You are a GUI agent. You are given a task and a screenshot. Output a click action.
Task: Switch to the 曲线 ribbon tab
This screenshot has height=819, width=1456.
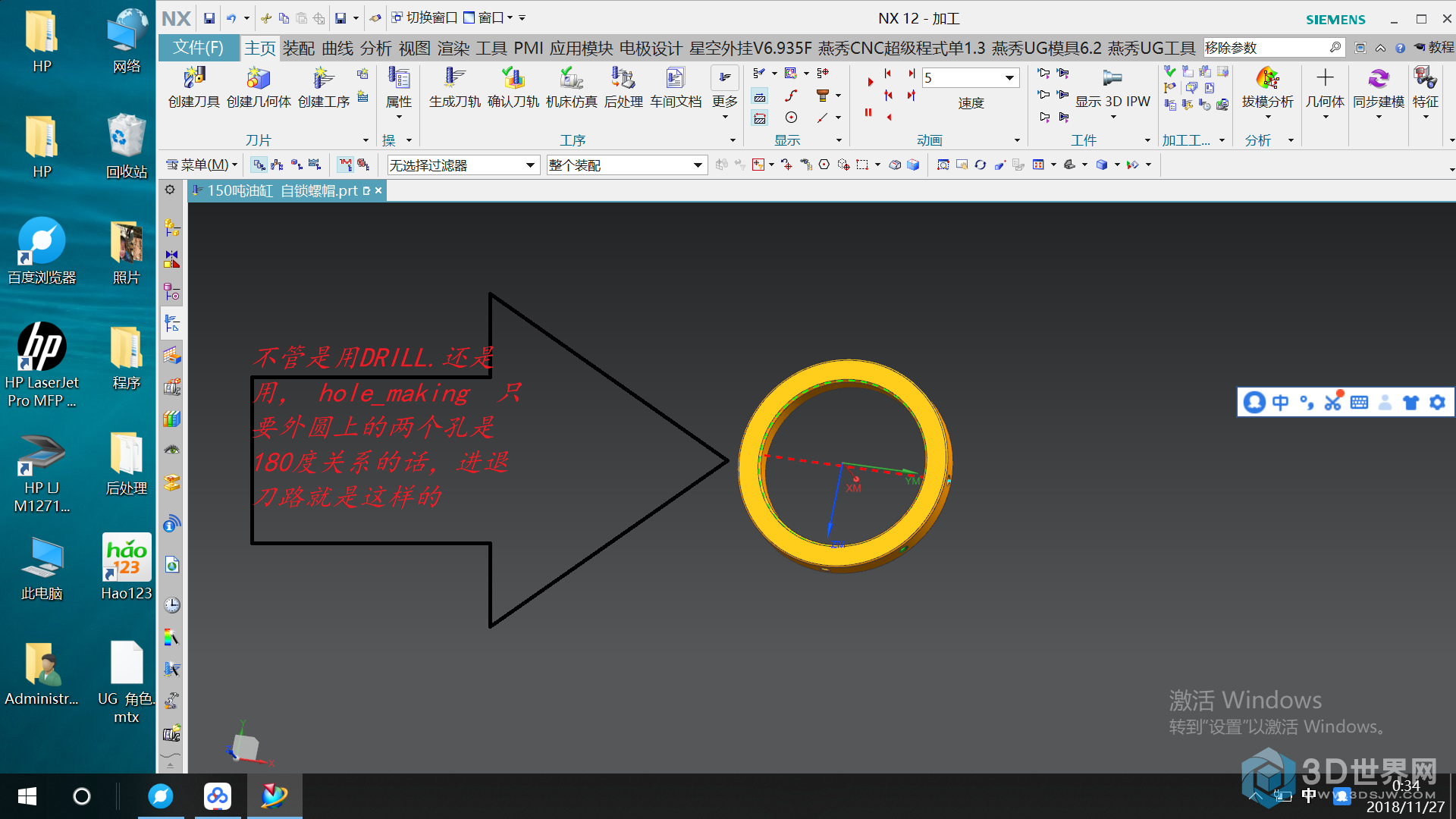(x=337, y=48)
